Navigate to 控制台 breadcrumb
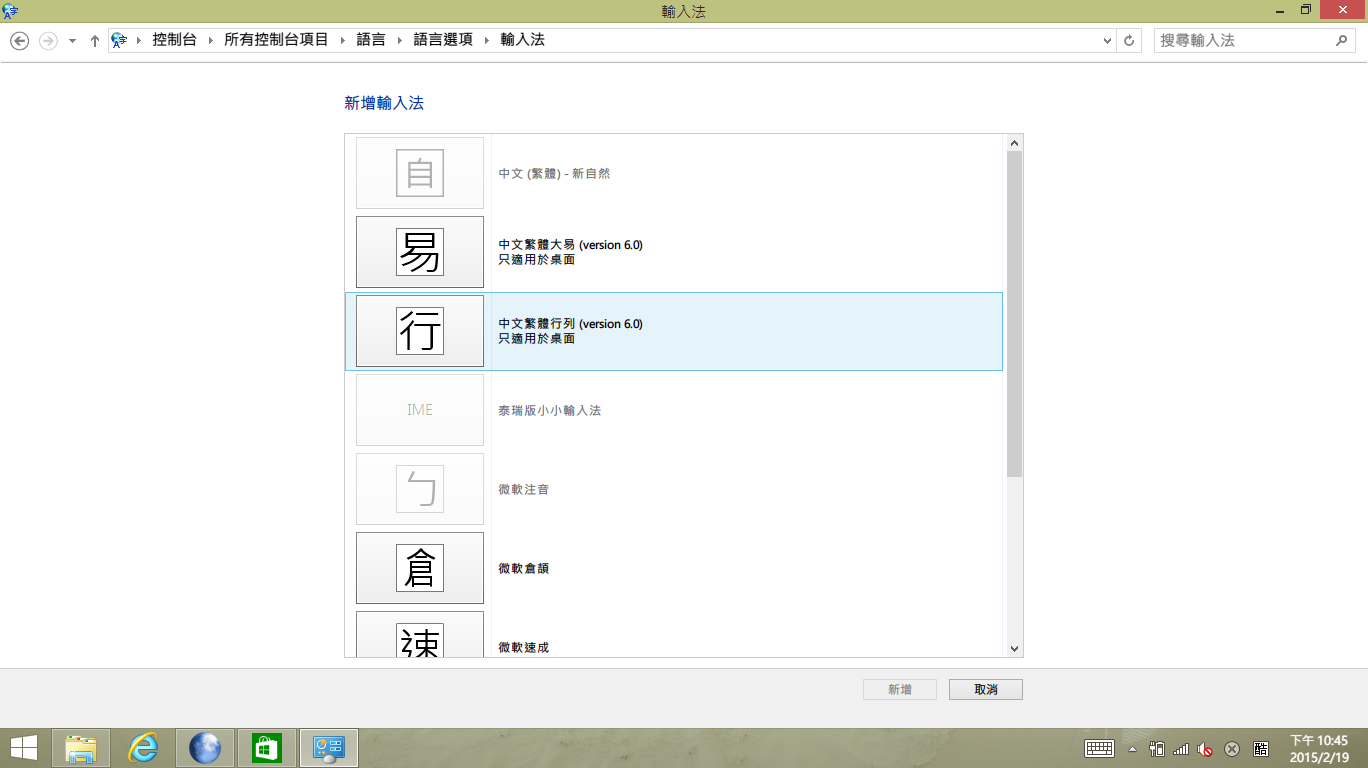 (174, 40)
